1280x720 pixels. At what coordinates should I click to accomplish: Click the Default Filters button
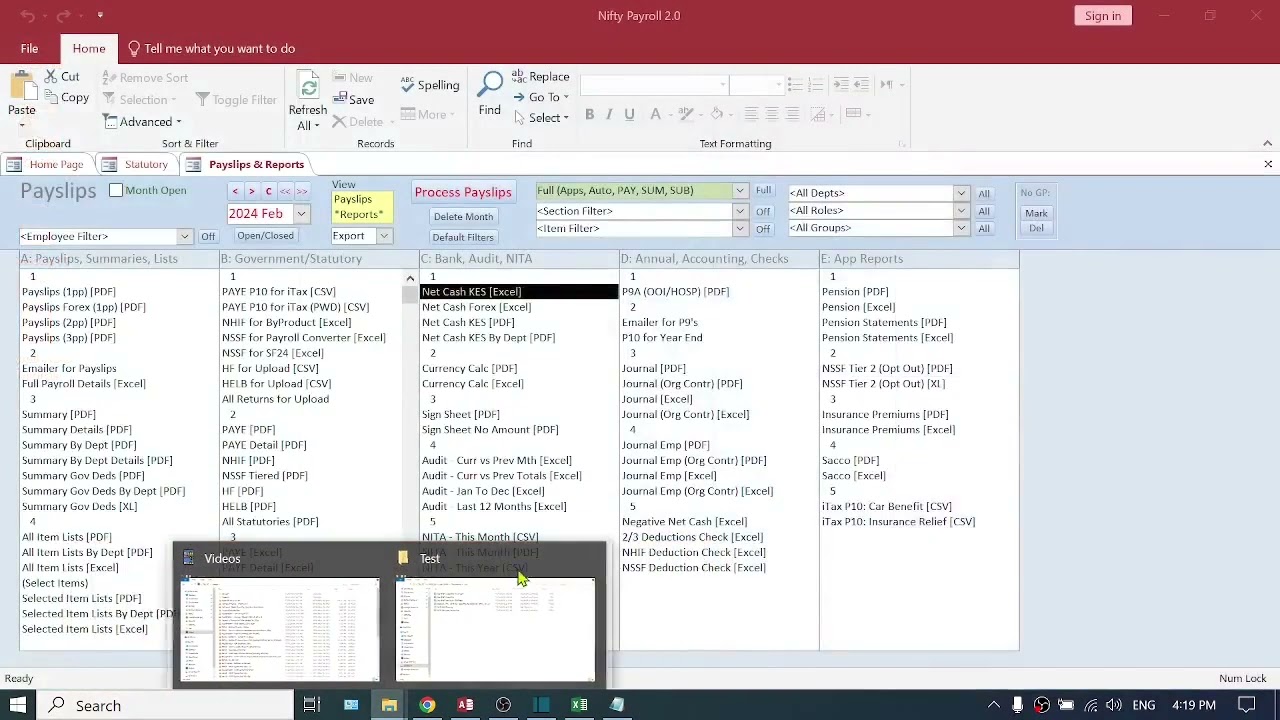pyautogui.click(x=463, y=237)
